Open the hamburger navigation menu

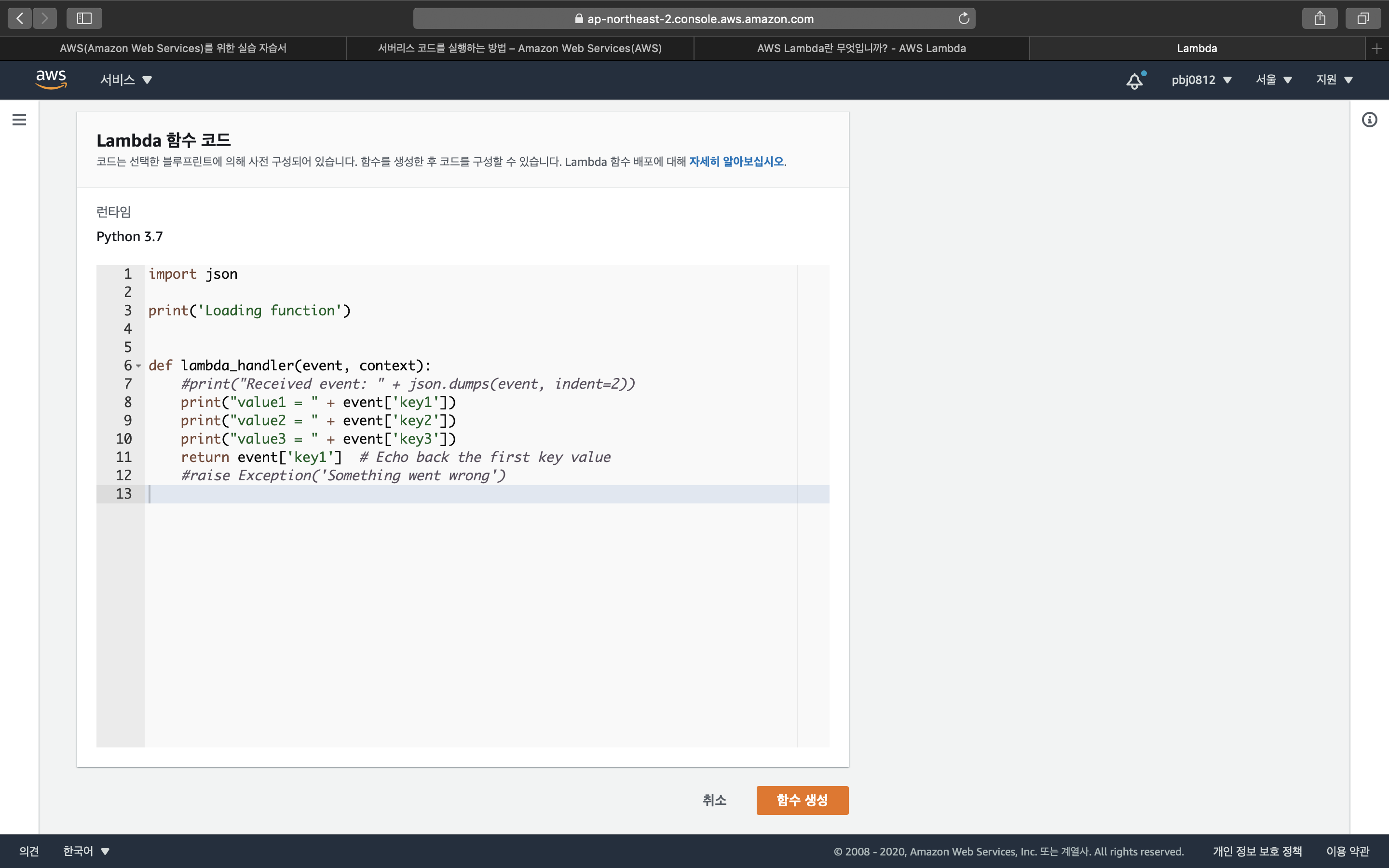coord(19,120)
